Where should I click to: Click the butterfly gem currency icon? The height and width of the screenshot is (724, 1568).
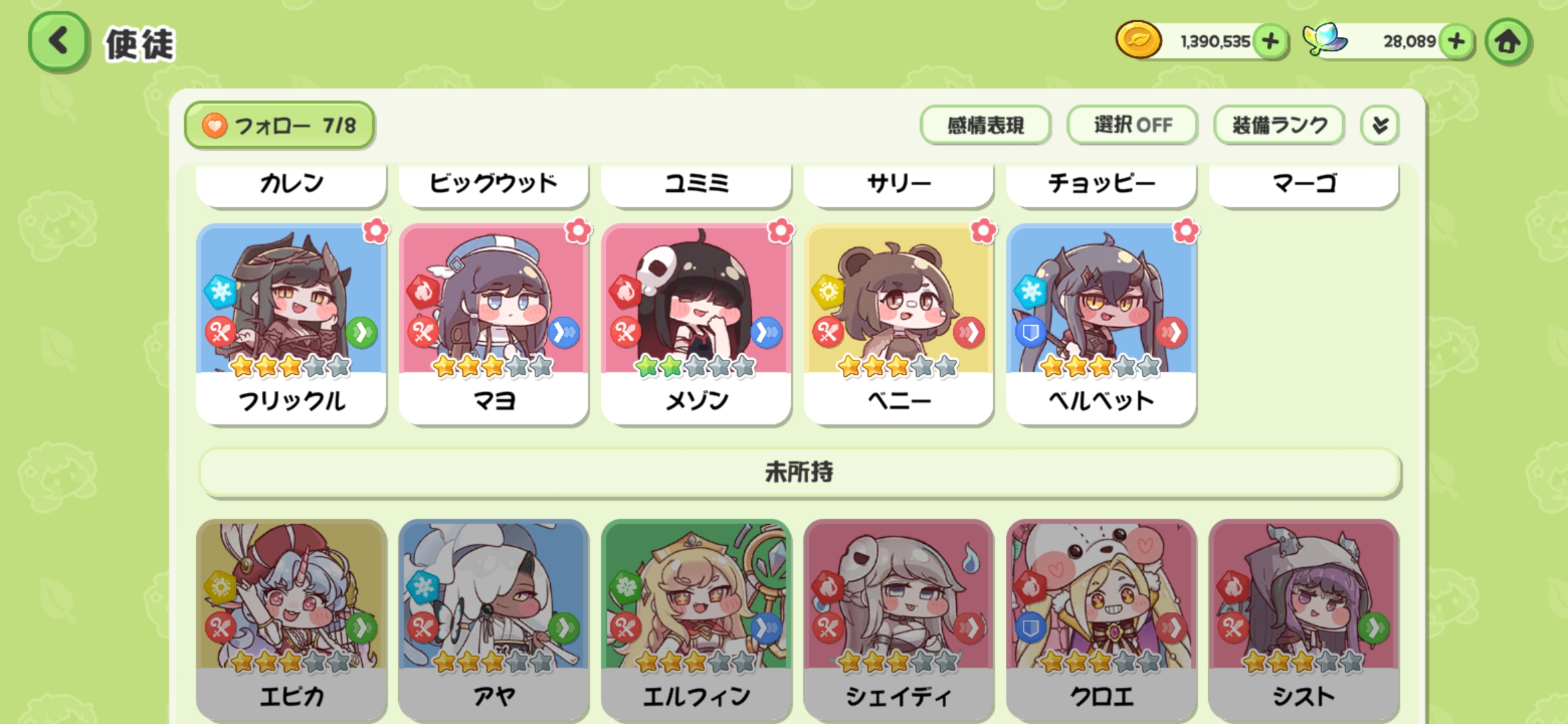(x=1325, y=40)
